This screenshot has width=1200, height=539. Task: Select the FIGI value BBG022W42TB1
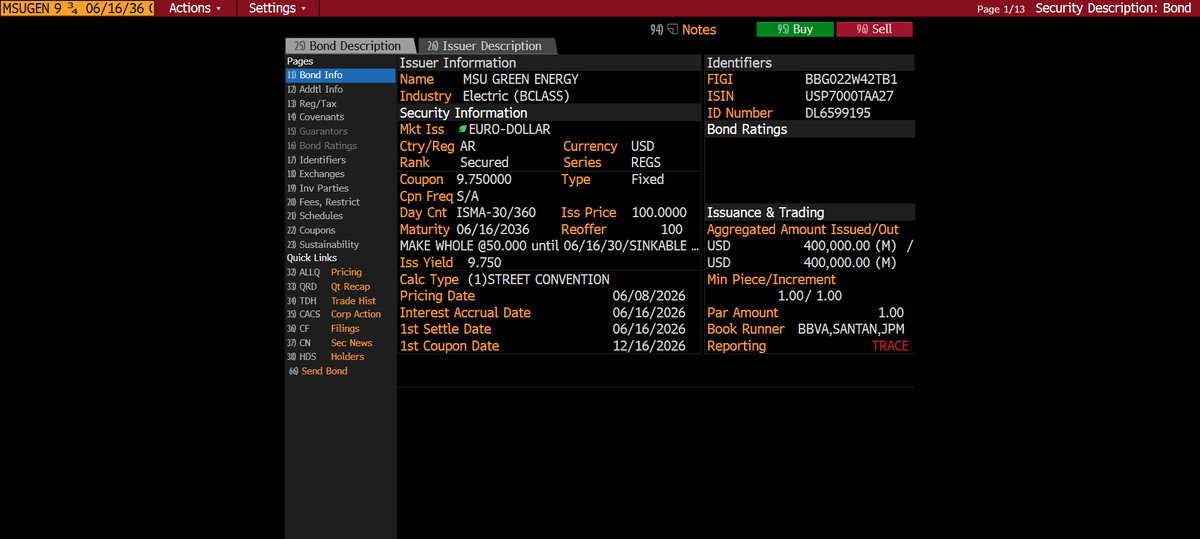click(851, 79)
